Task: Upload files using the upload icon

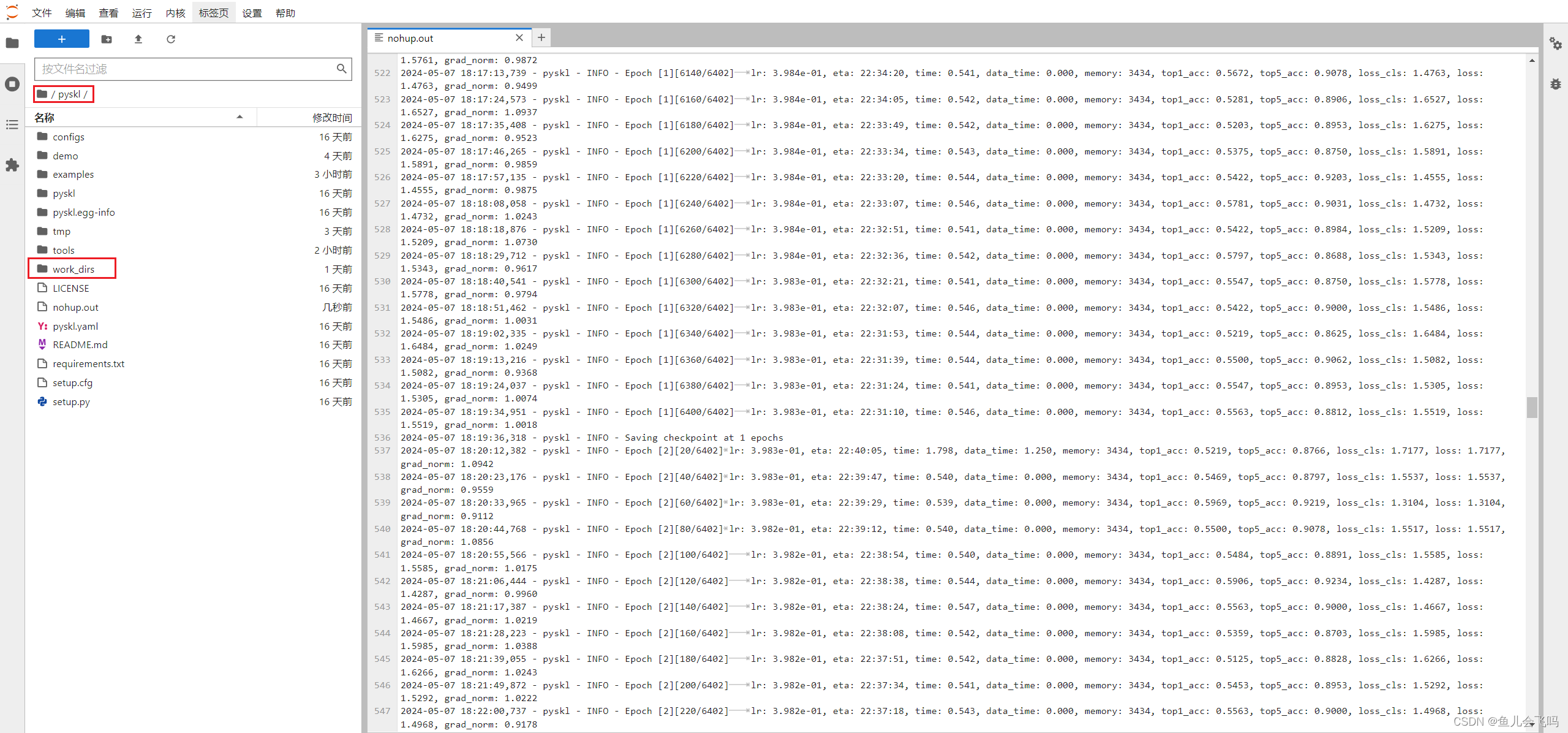Action: pos(138,39)
